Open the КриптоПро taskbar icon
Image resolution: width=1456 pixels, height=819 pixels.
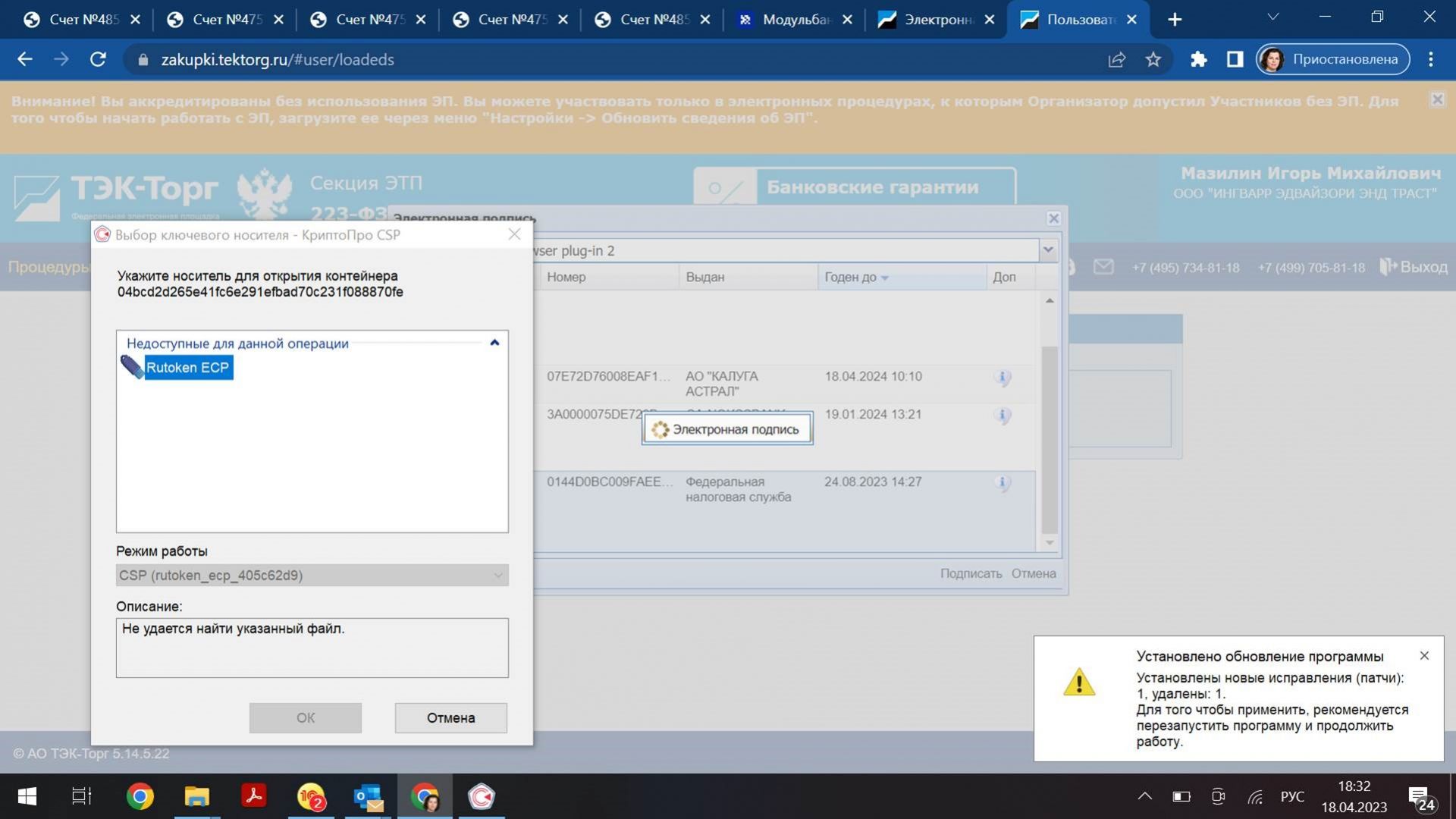482,797
